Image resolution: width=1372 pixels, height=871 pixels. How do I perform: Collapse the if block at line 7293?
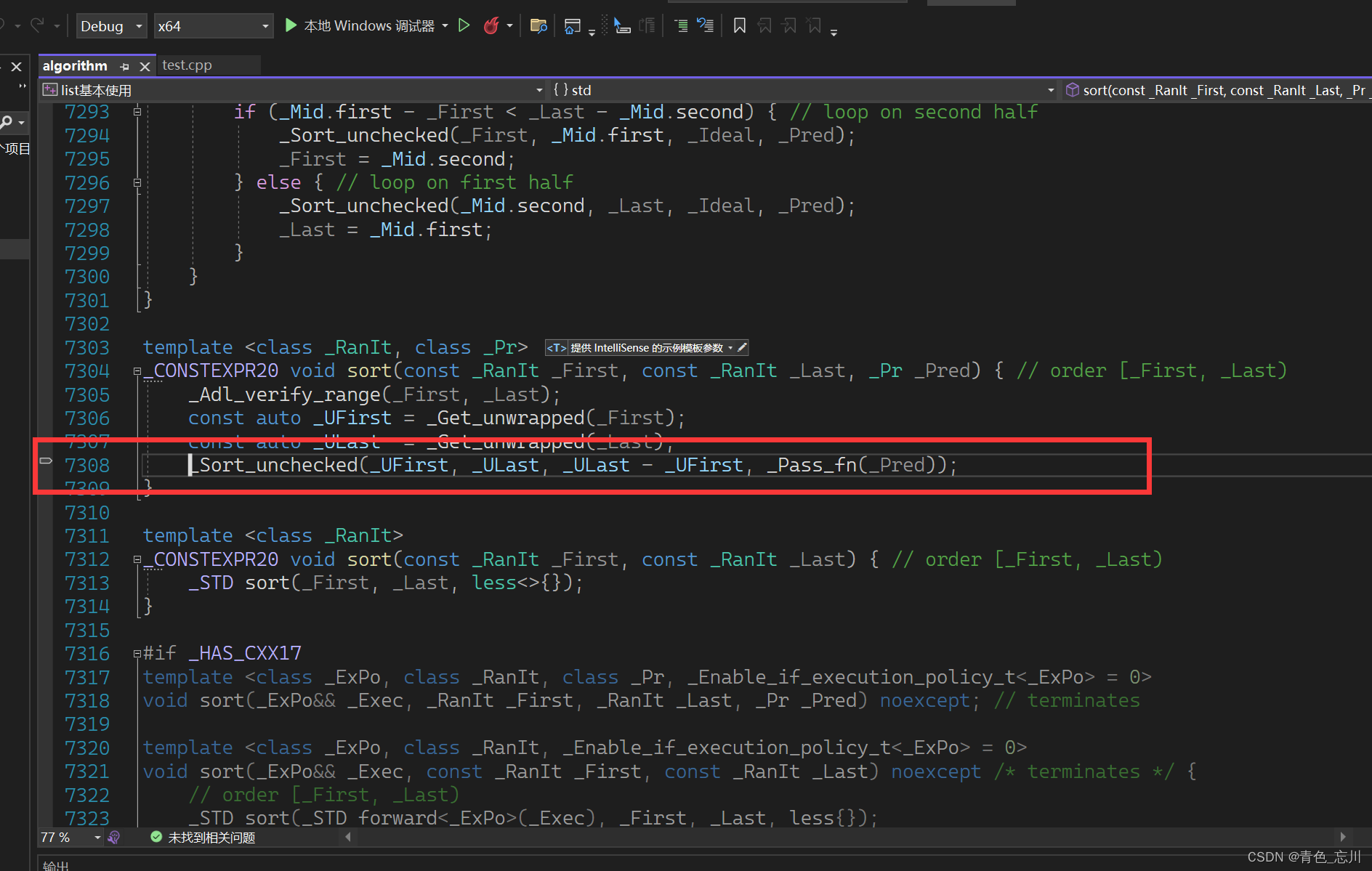pyautogui.click(x=137, y=112)
